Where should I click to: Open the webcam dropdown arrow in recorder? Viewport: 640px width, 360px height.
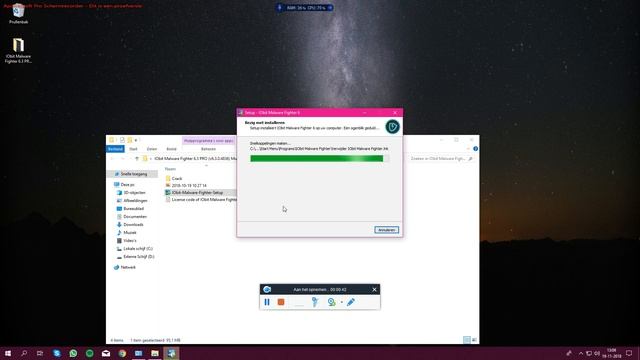click(x=342, y=302)
